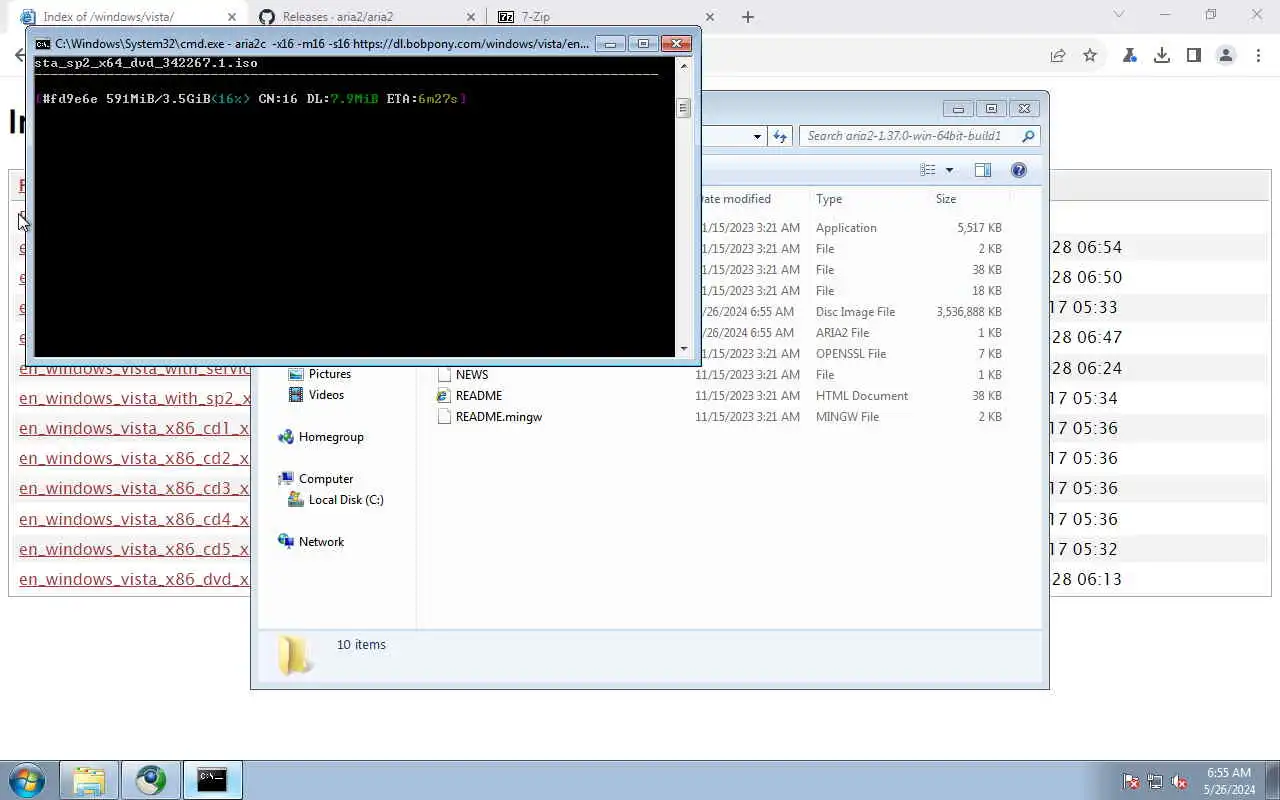Open the en_windows_vista_x86_cd3 link

click(x=134, y=488)
